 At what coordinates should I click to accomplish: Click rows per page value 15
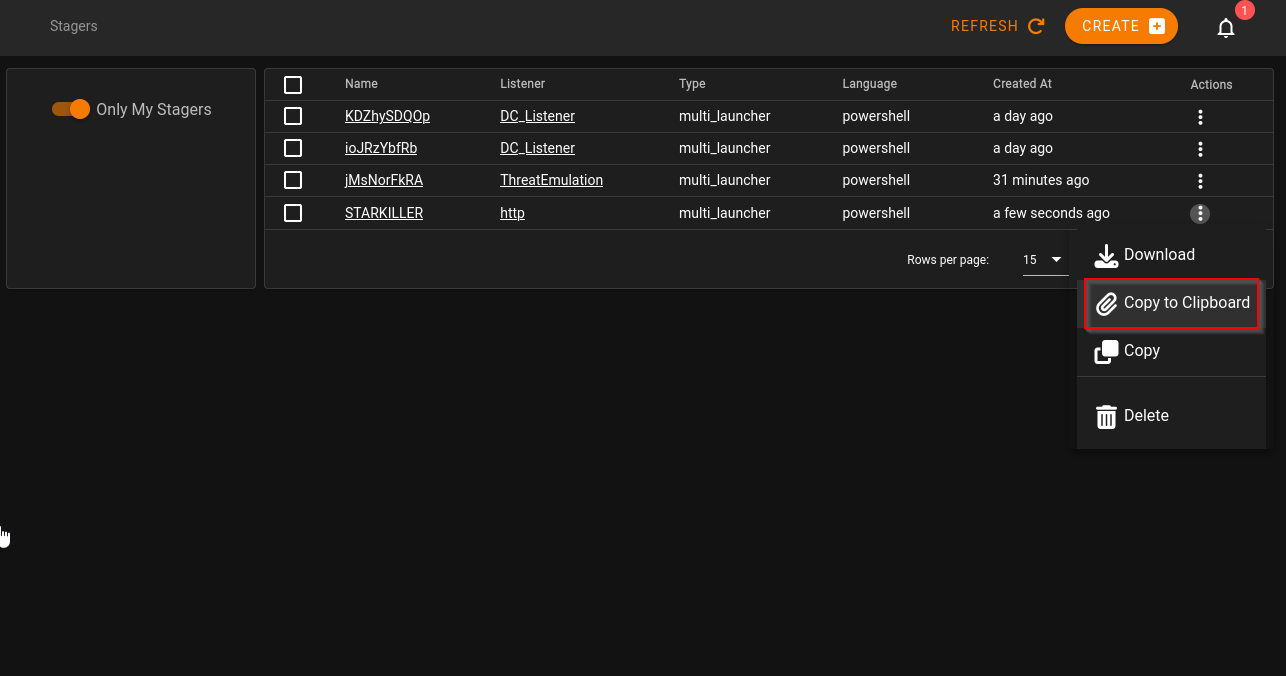(1030, 260)
